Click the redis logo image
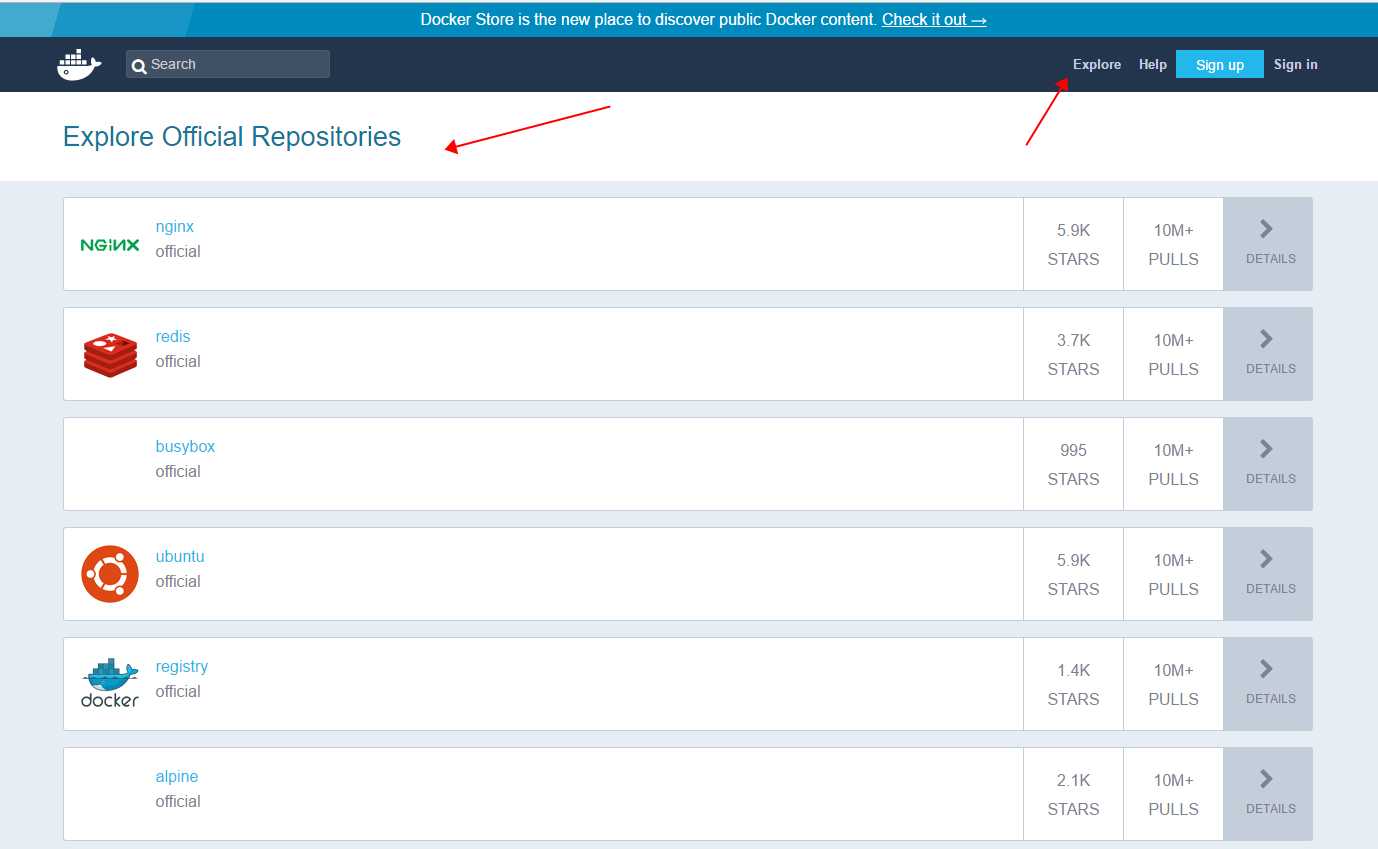Viewport: 1378px width, 849px height. 110,355
